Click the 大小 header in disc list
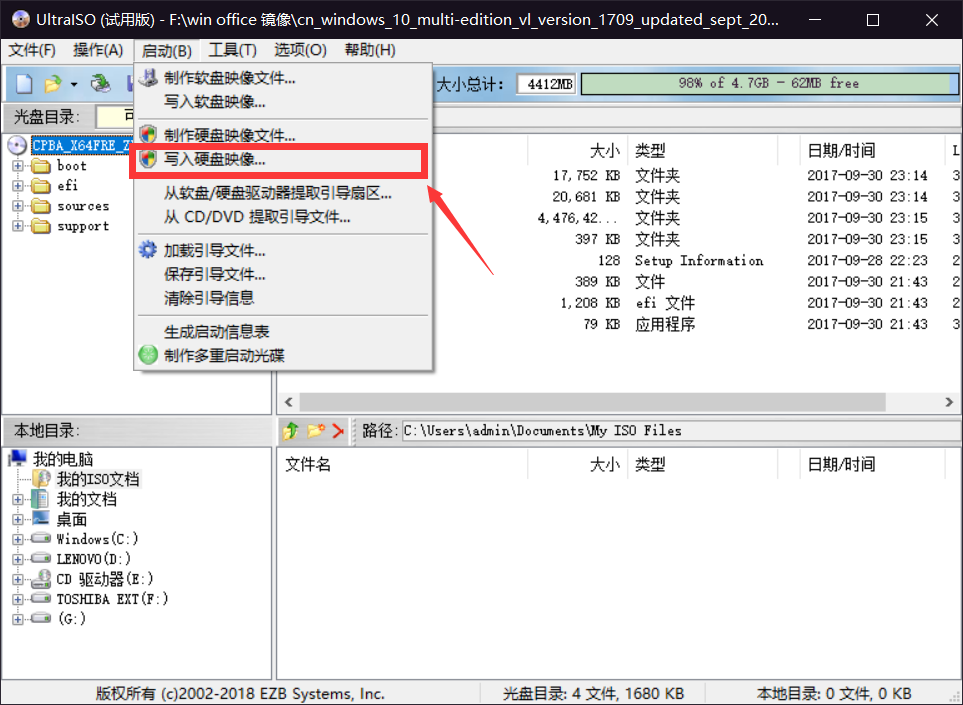 point(577,150)
